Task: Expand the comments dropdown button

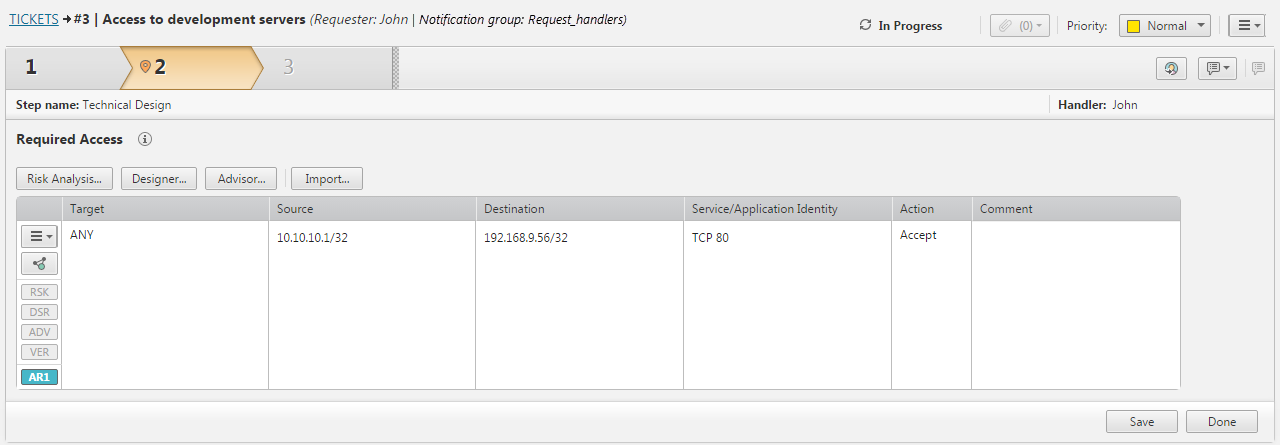Action: [1217, 68]
